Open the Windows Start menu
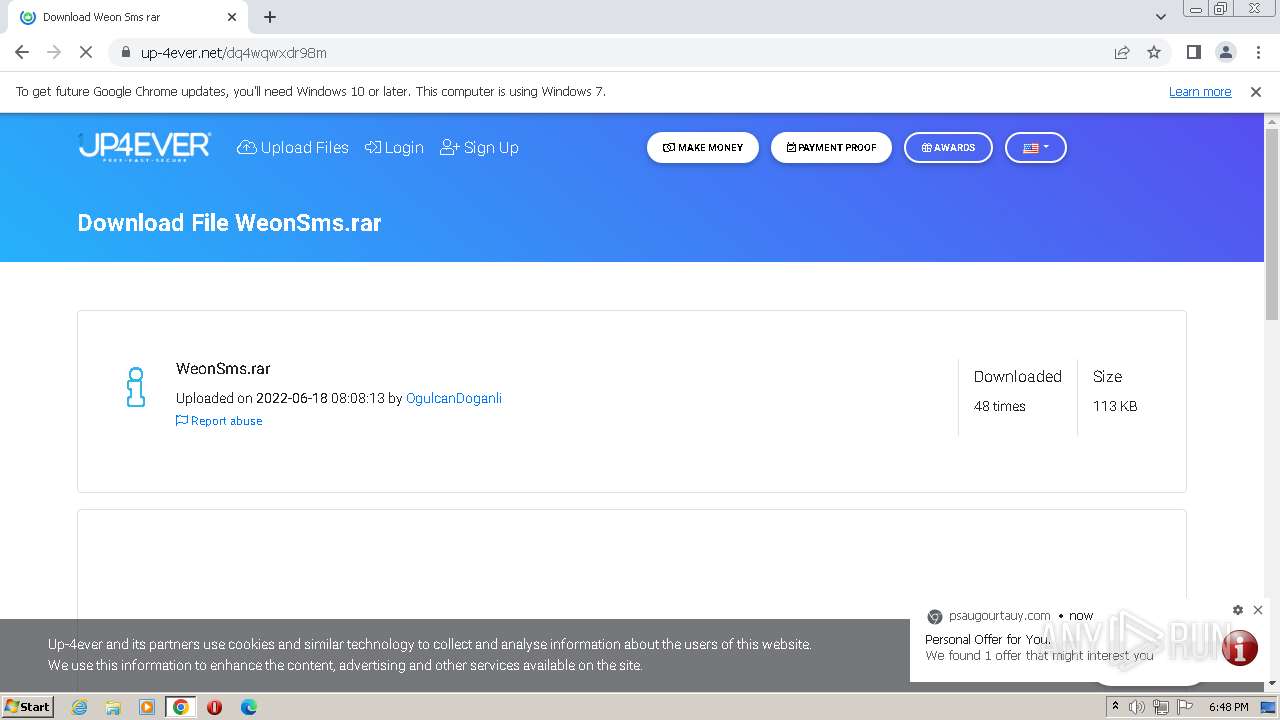The height and width of the screenshot is (720, 1280). point(28,706)
